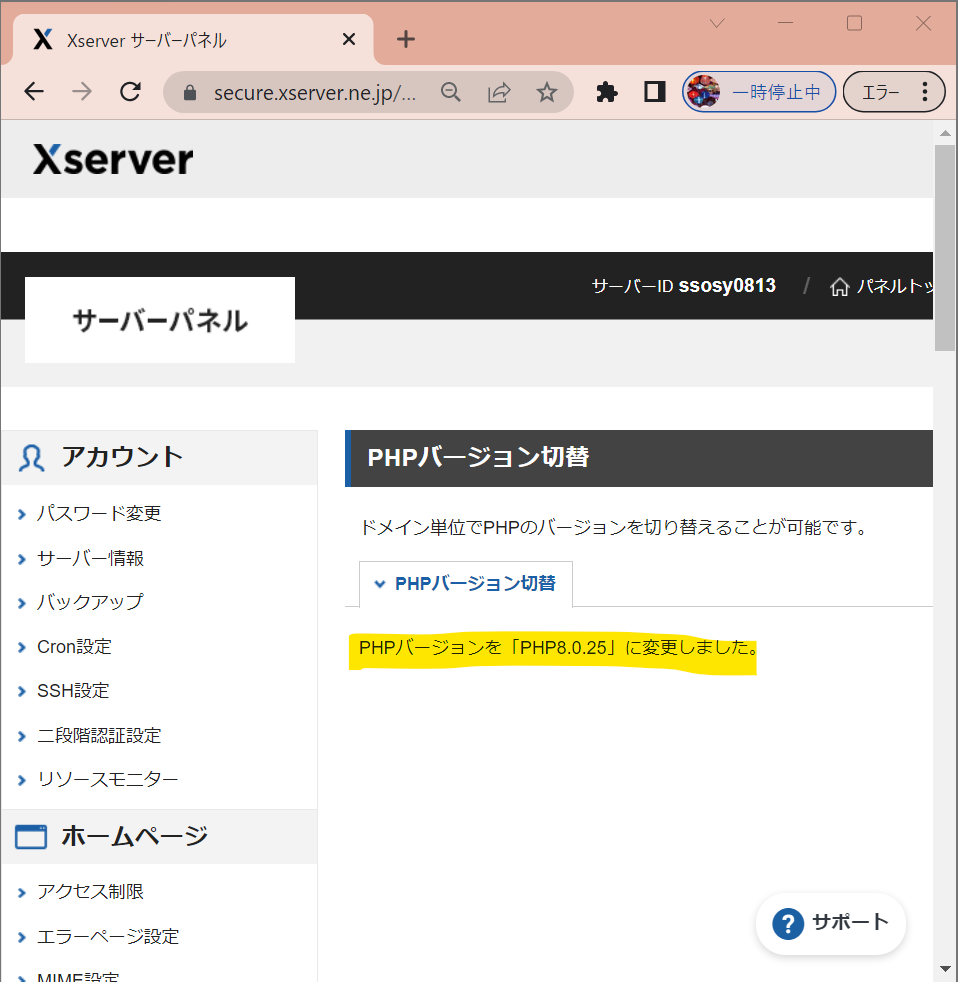Close the Xserver サーバーパネル tab
The height and width of the screenshot is (982, 958).
tap(349, 39)
